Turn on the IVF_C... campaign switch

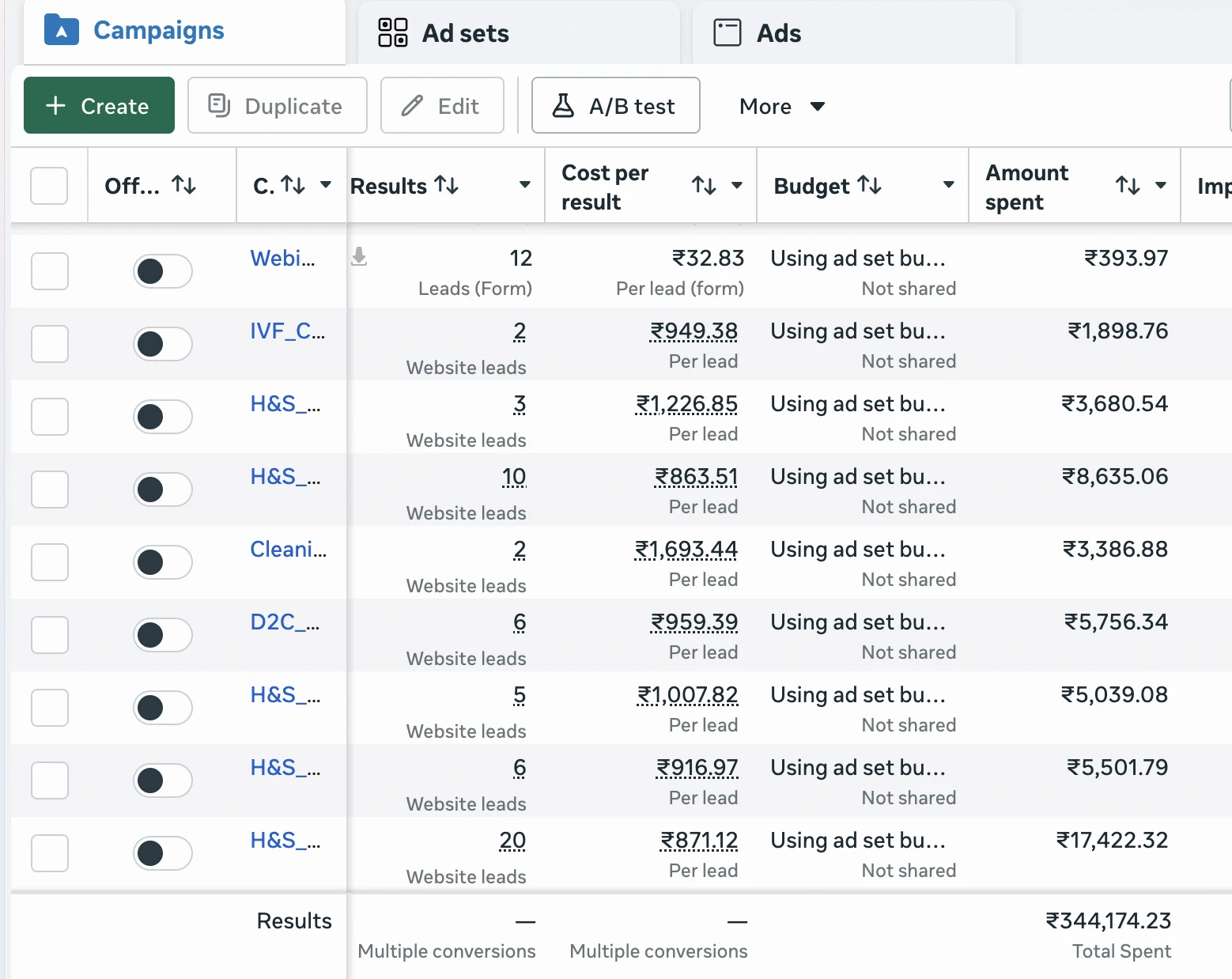(x=163, y=344)
